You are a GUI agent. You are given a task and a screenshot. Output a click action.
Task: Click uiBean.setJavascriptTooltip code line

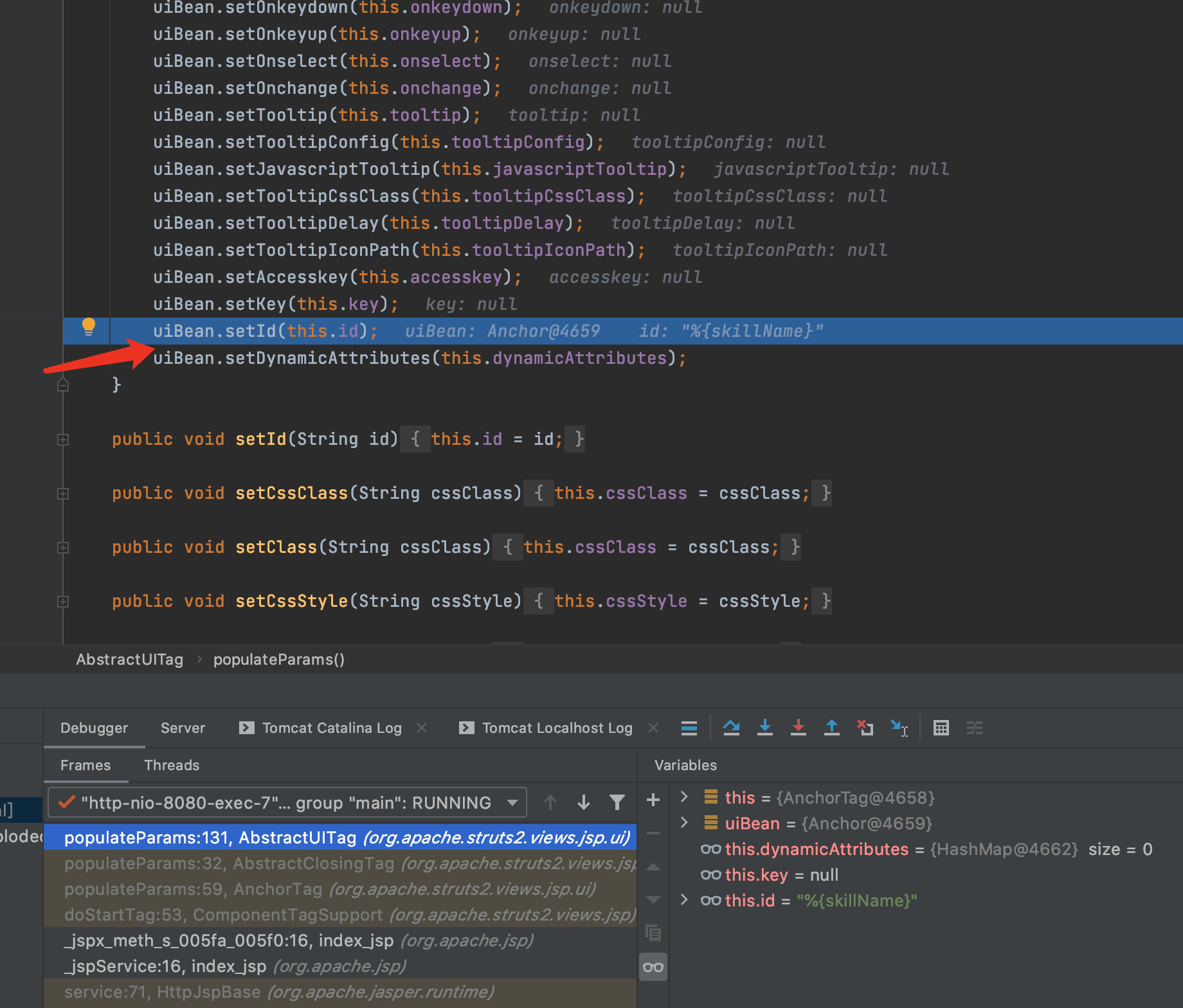click(420, 169)
